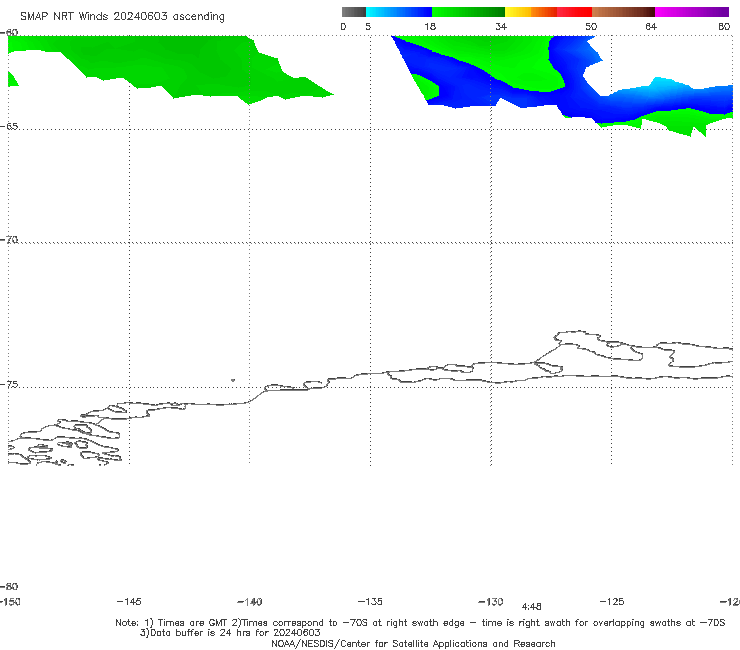Click the colorbar label 18

click(430, 27)
